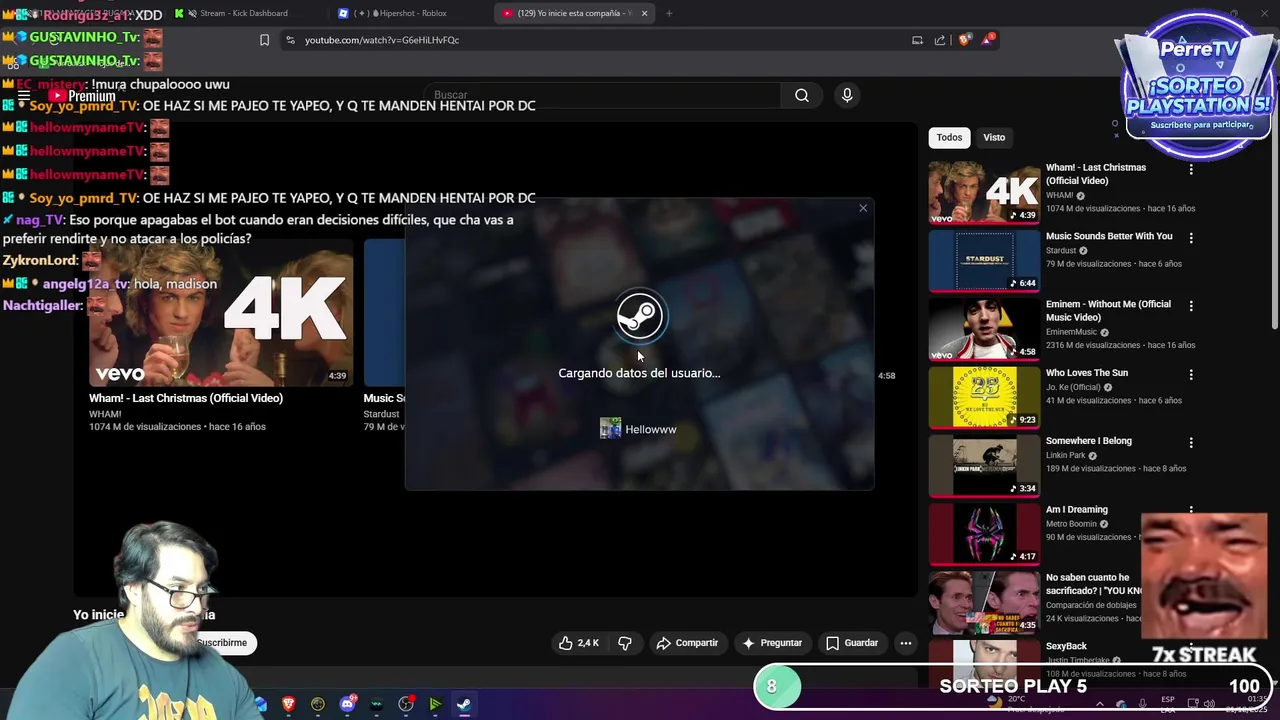Viewport: 1280px width, 720px height.
Task: Click sidebar channel name EminemMusic
Action: [x=1071, y=332]
